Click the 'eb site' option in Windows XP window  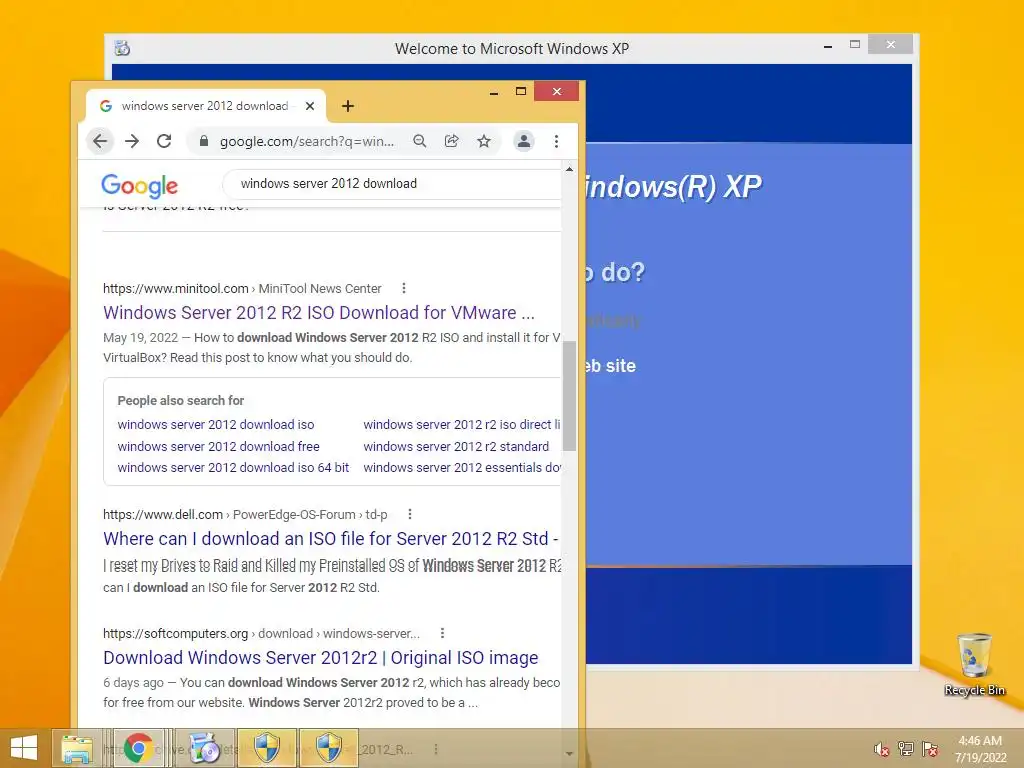[611, 366]
